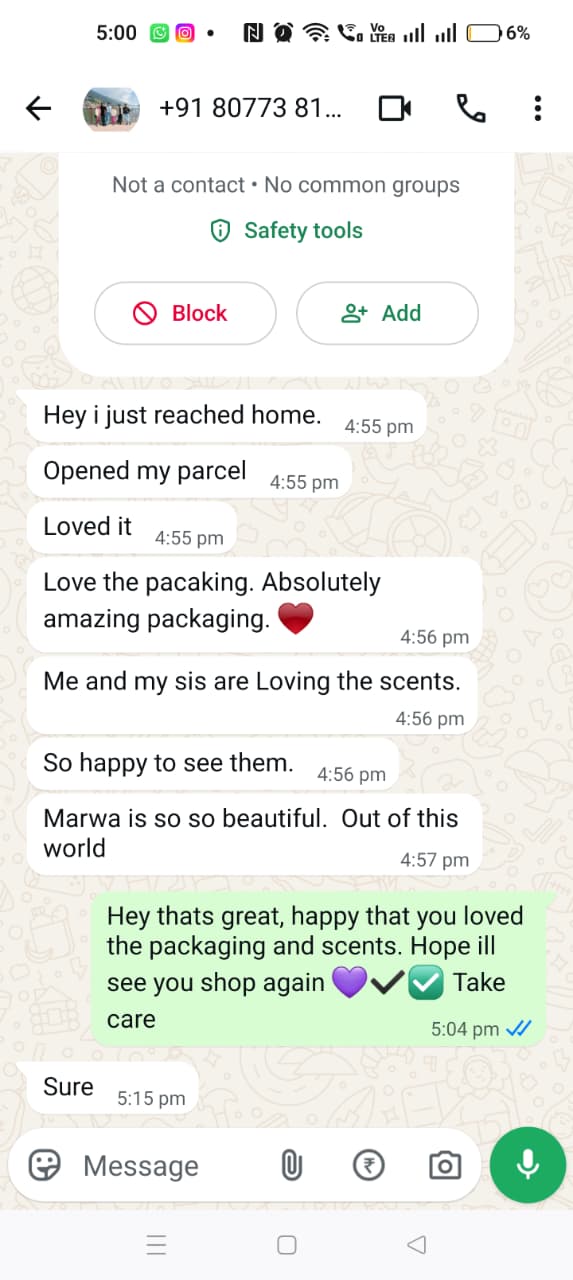Image resolution: width=573 pixels, height=1280 pixels.
Task: Block this unknown number
Action: coord(185,313)
